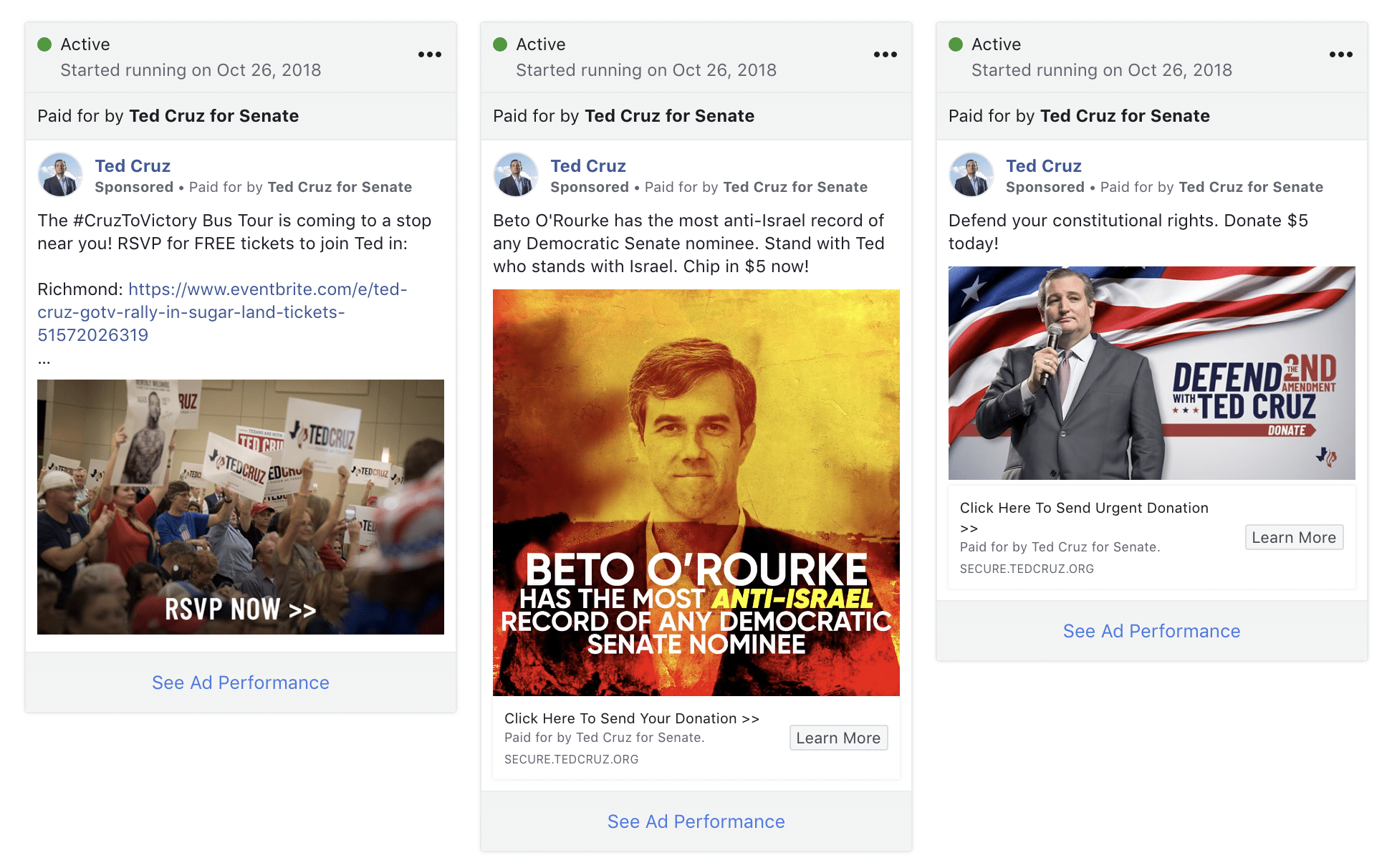Open Defend 2nd Amendment donate image
The image size is (1387, 868).
1152,373
